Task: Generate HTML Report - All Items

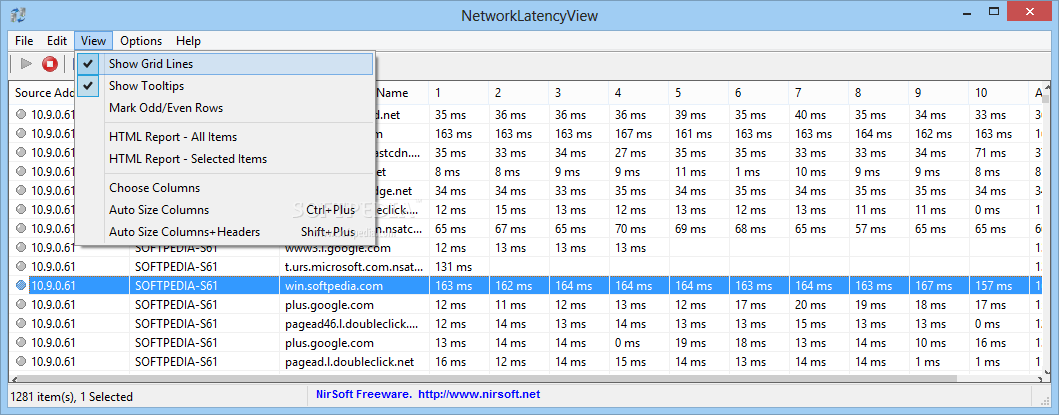Action: 224,137
